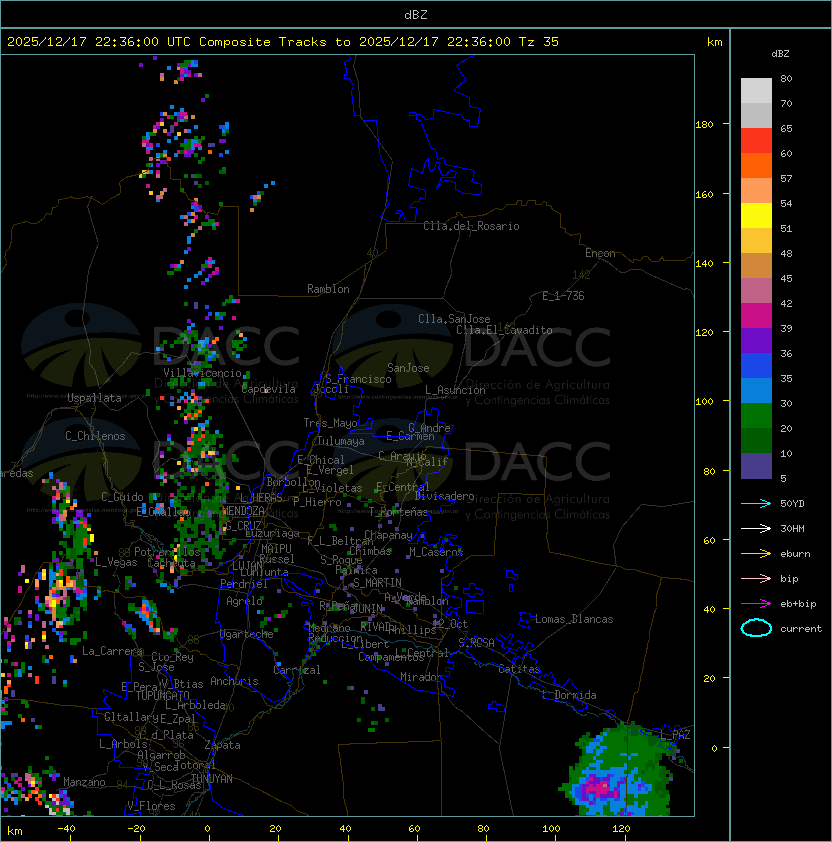This screenshot has height=842, width=832.
Task: Click the Tulumaya label
Action: (x=341, y=441)
